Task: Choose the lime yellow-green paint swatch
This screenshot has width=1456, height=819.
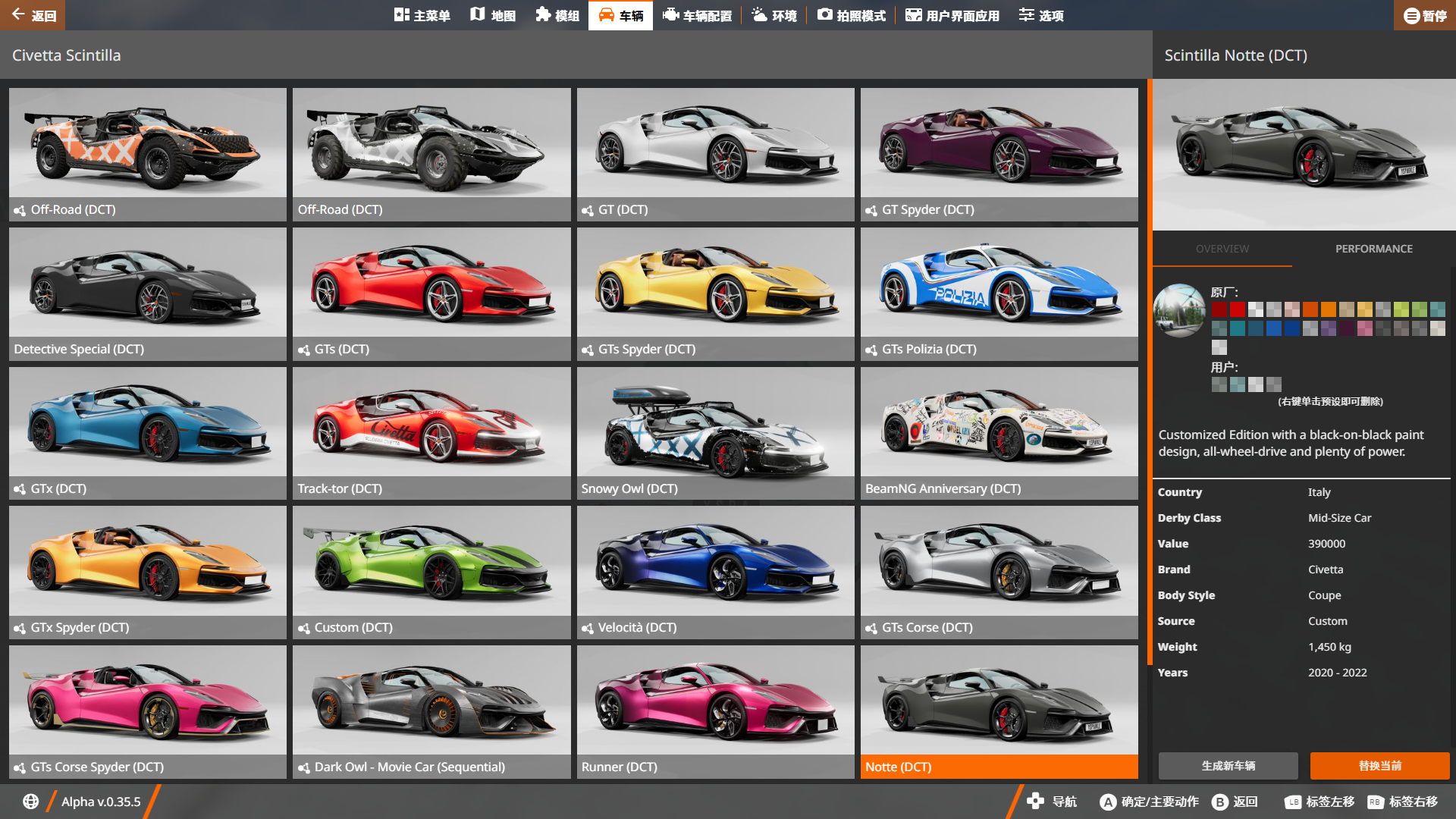Action: [1401, 309]
